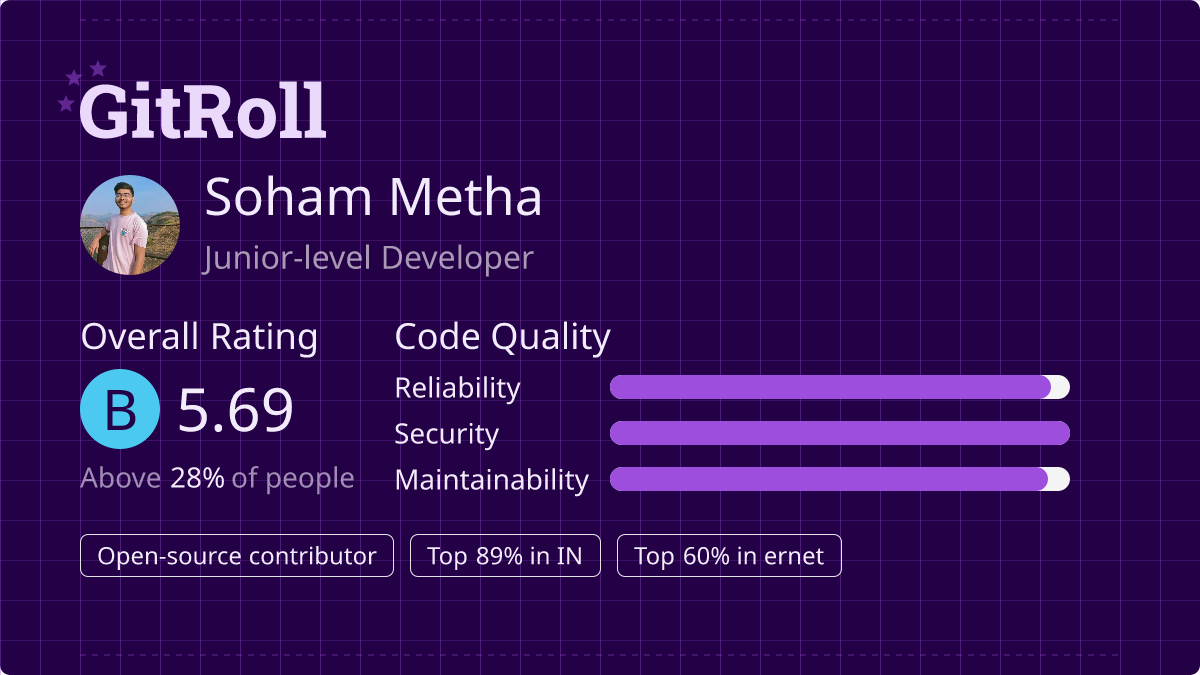Click the Maintainability progress bar

[840, 479]
